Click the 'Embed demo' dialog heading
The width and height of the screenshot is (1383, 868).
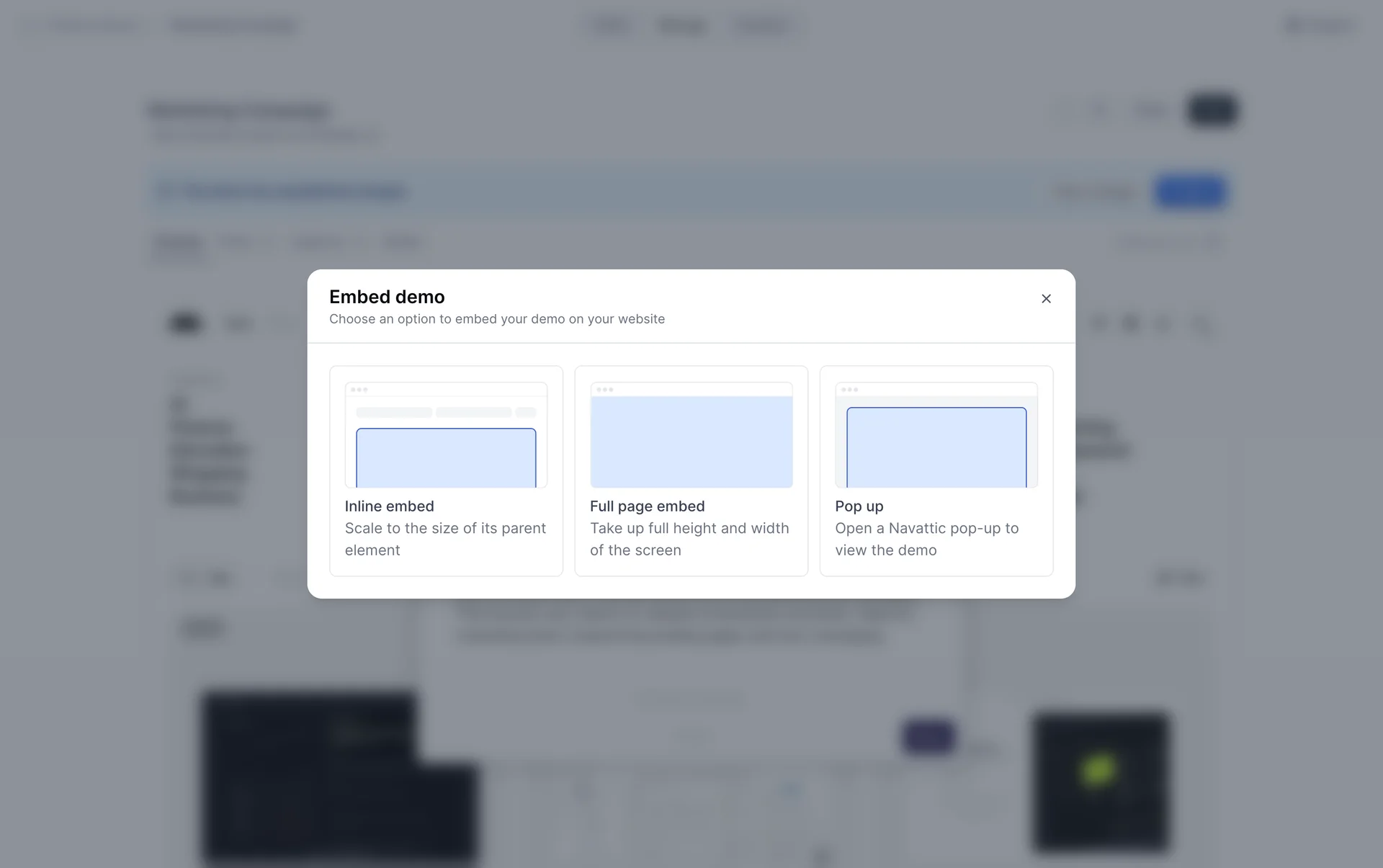coord(387,297)
